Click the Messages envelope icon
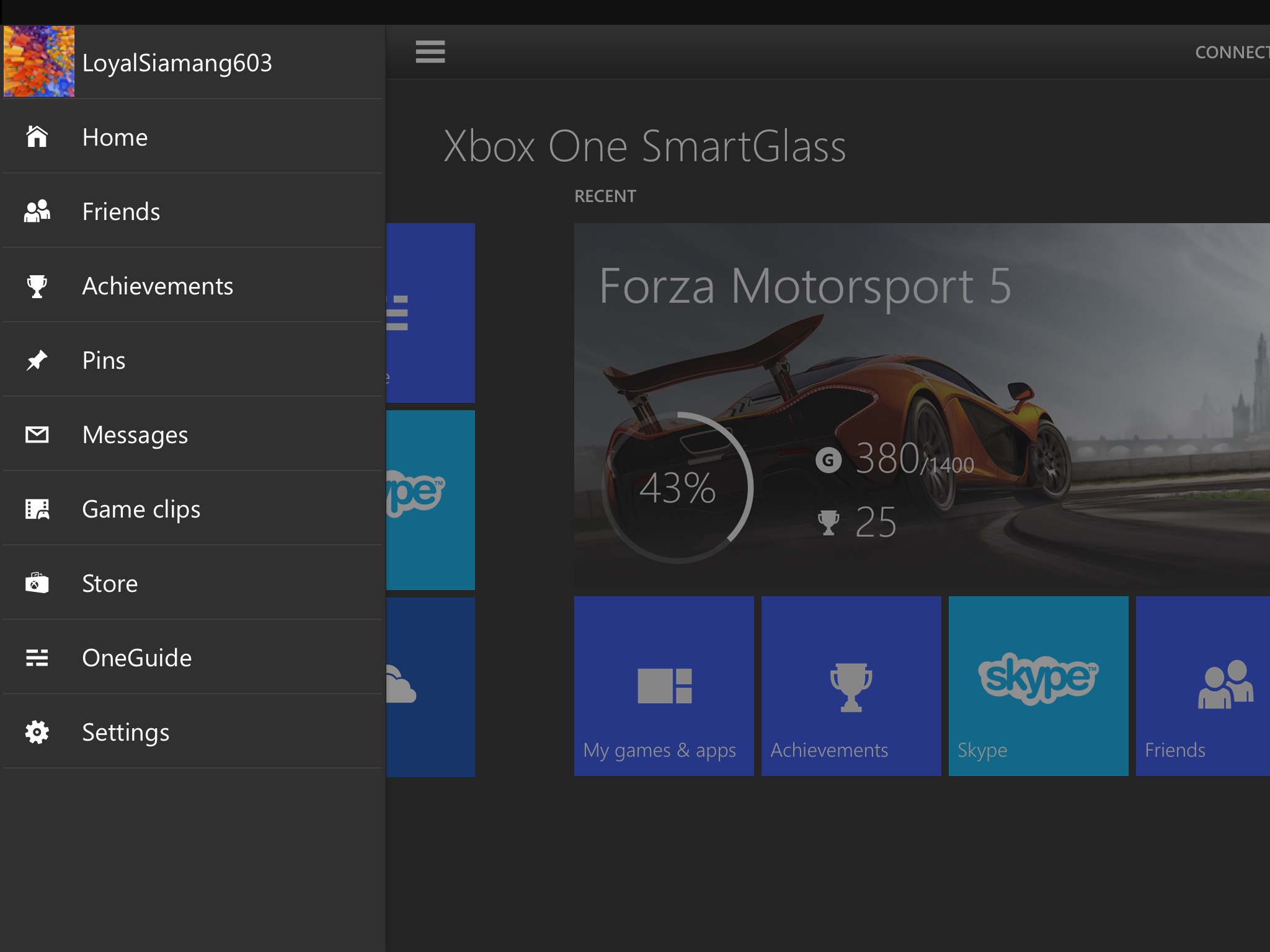The width and height of the screenshot is (1270, 952). point(37,434)
